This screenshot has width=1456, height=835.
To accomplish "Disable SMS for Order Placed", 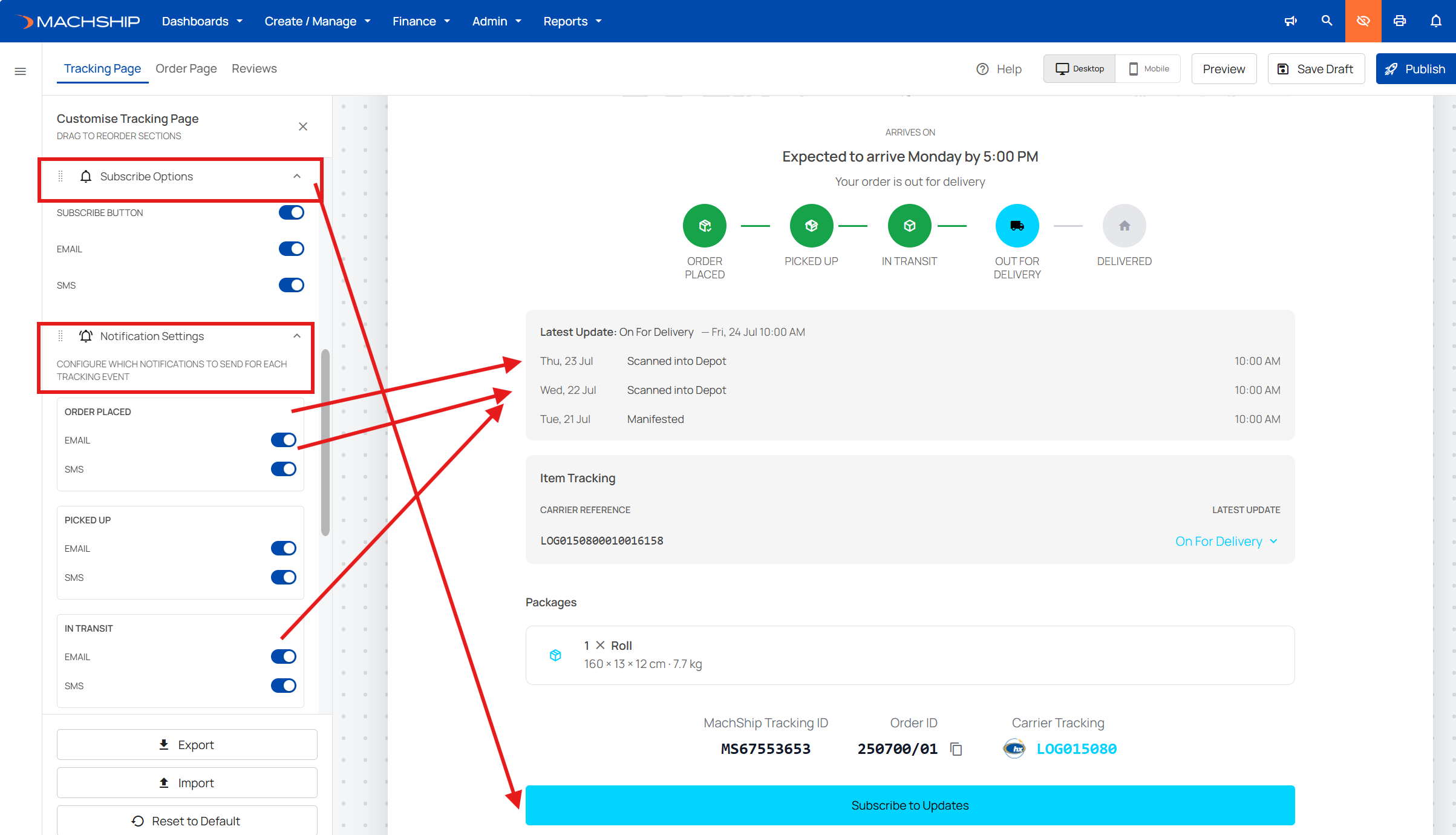I will click(x=283, y=470).
